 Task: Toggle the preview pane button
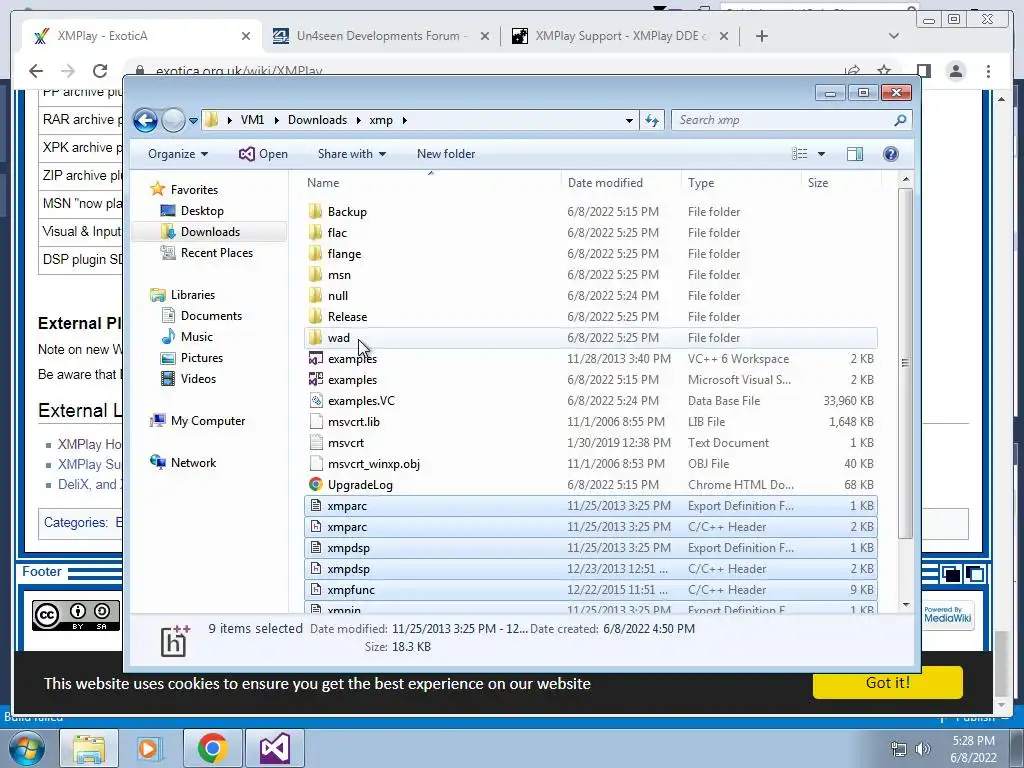coord(855,154)
